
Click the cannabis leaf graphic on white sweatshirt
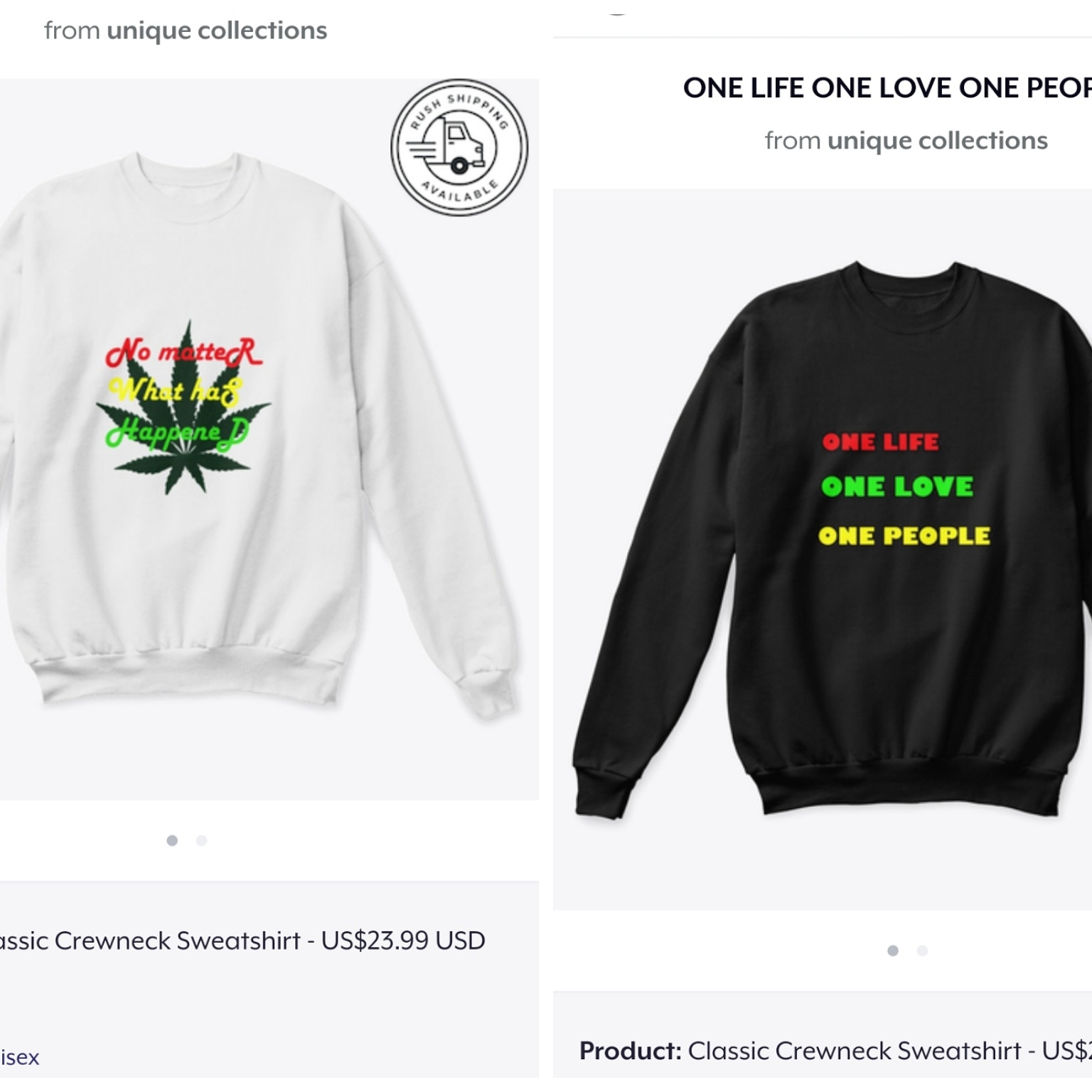(x=183, y=409)
